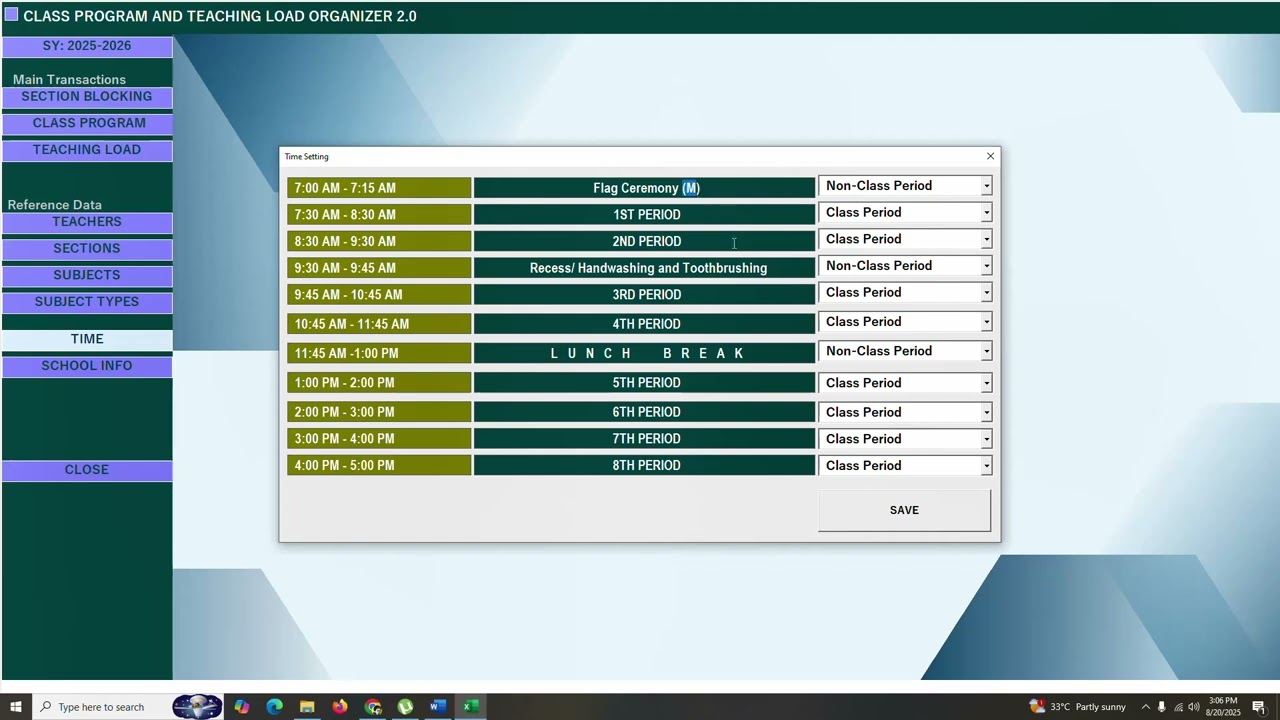Edit the 3RD PERIOD name field
The width and height of the screenshot is (1280, 720).
pyautogui.click(x=644, y=294)
